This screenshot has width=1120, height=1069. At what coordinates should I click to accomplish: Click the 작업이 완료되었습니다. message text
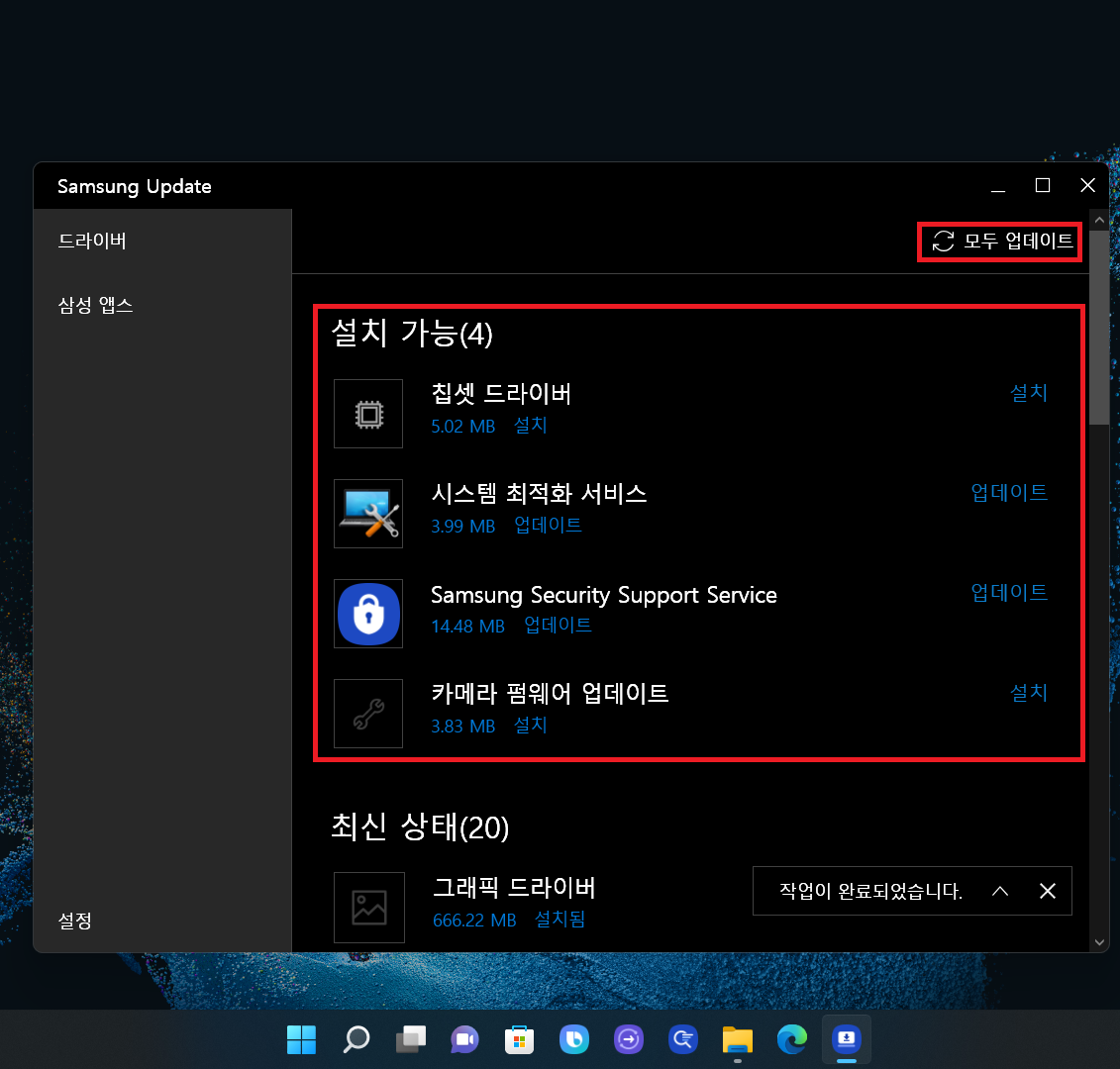coord(870,891)
